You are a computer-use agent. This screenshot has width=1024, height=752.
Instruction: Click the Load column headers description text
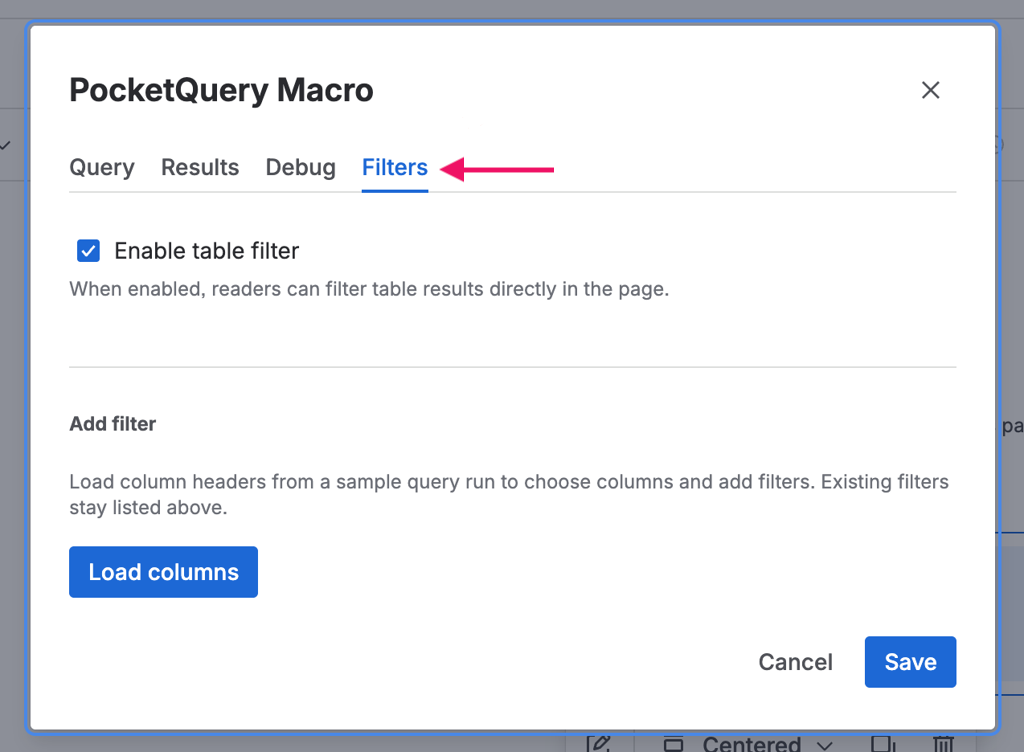(509, 494)
